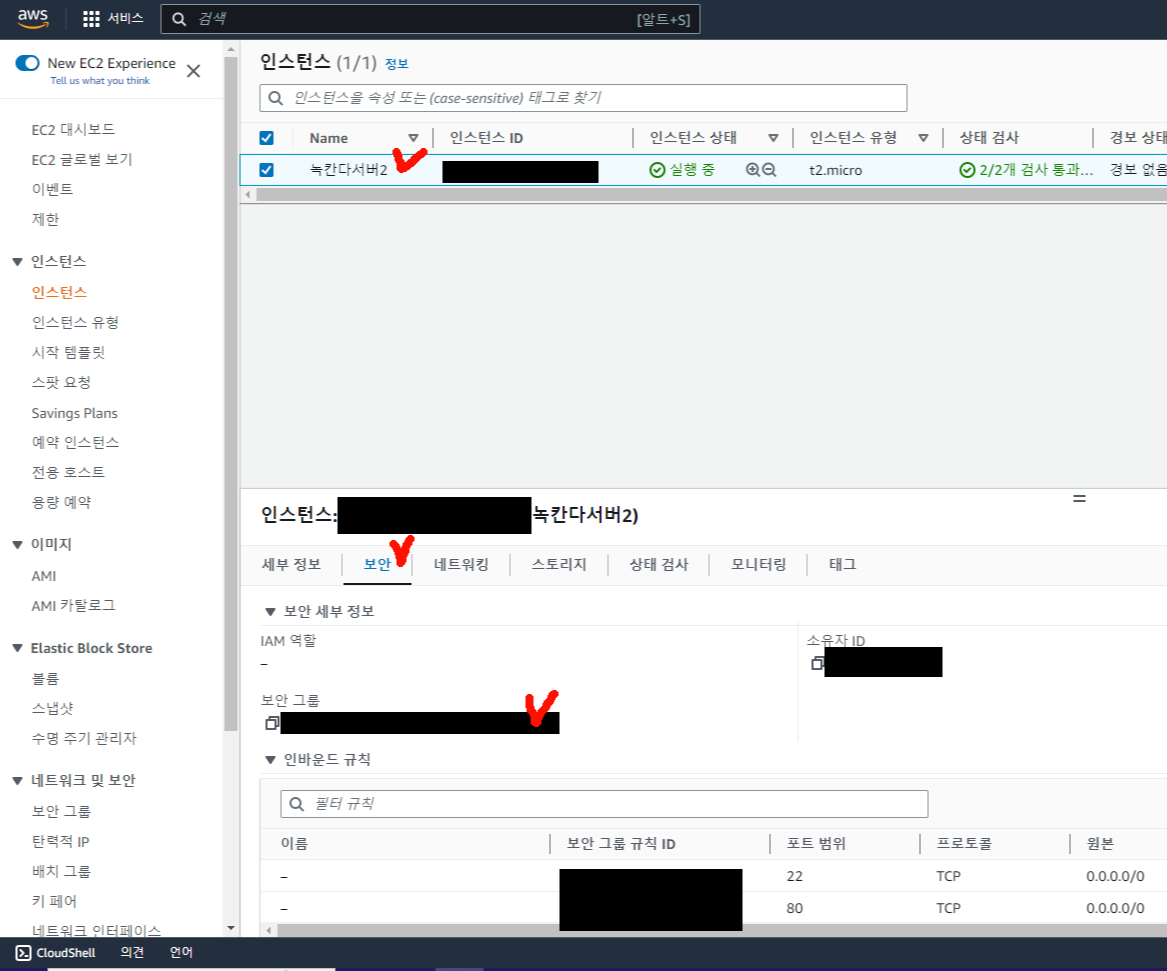The width and height of the screenshot is (1167, 971).
Task: Open CloudShell from the footer
Action: (x=56, y=952)
